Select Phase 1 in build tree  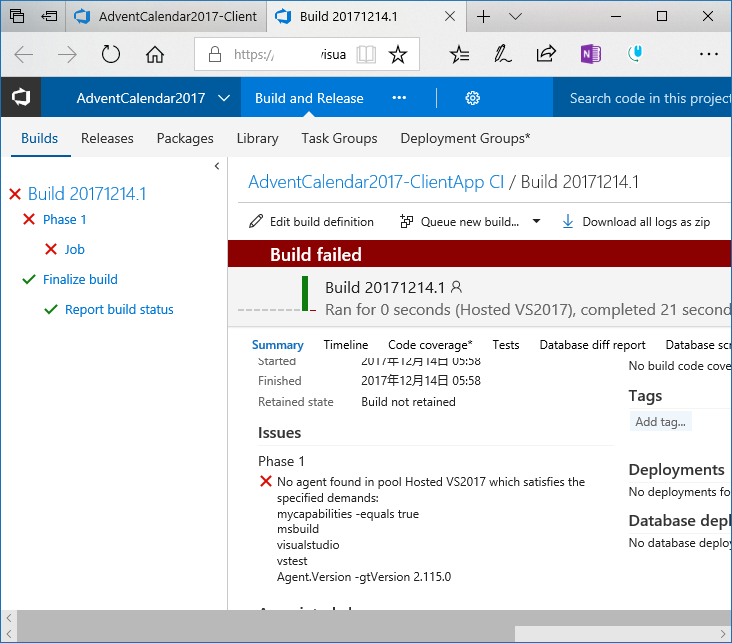(x=65, y=219)
